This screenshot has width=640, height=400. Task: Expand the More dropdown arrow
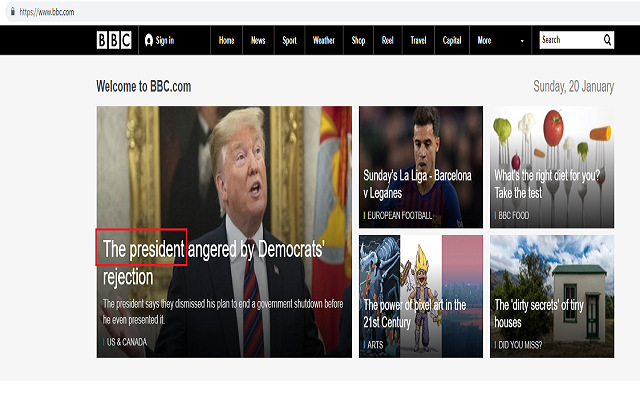(x=522, y=41)
